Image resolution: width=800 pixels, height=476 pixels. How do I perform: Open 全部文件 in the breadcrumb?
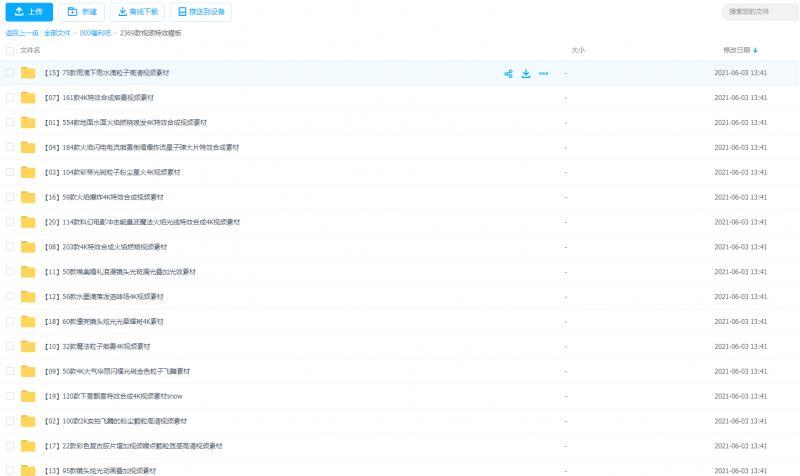[57, 33]
